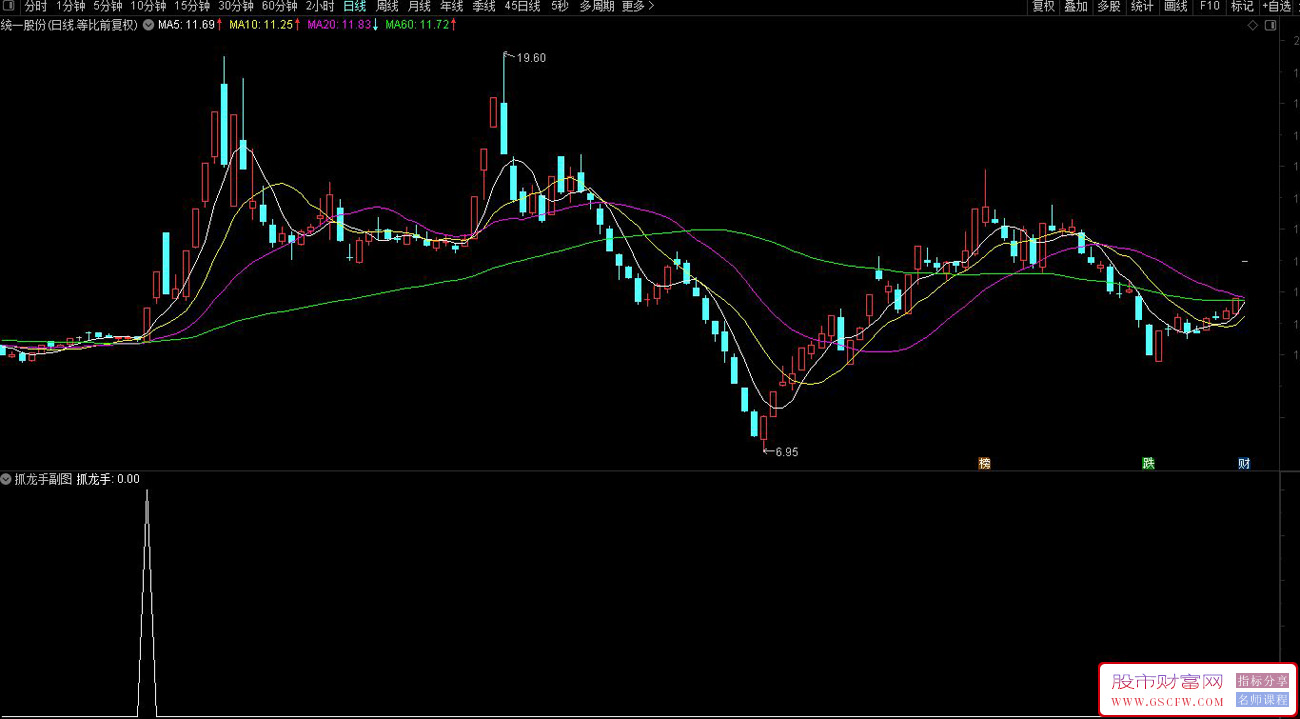
Task: Select the 45日线 period
Action: coord(522,6)
